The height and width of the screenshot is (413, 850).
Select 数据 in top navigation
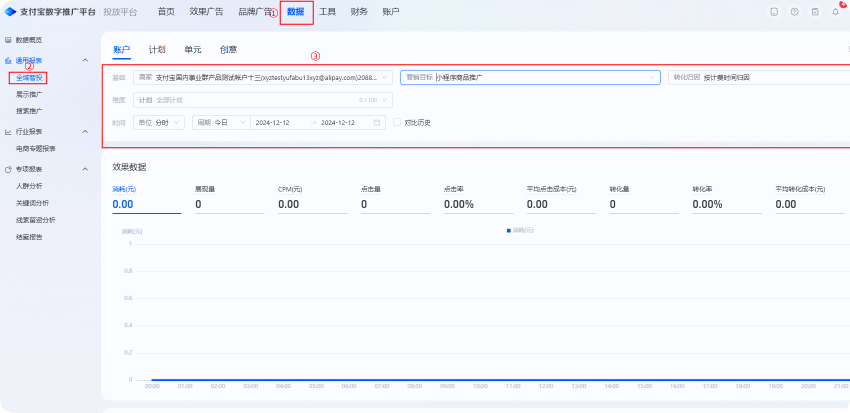(296, 12)
